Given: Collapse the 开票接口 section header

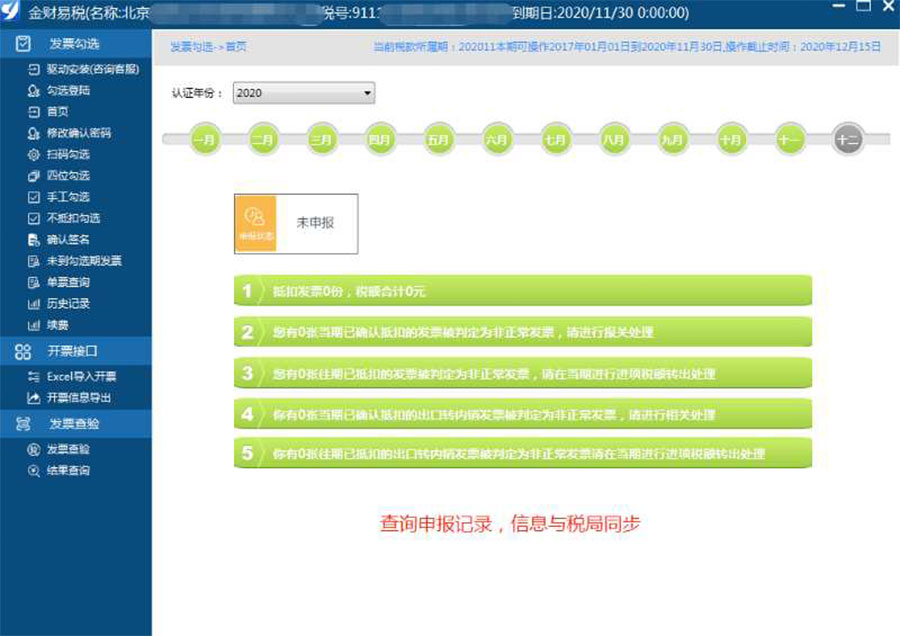Looking at the screenshot, I should point(76,351).
